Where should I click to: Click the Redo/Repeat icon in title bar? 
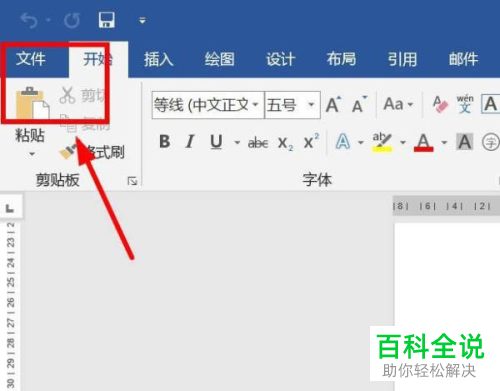coord(72,21)
